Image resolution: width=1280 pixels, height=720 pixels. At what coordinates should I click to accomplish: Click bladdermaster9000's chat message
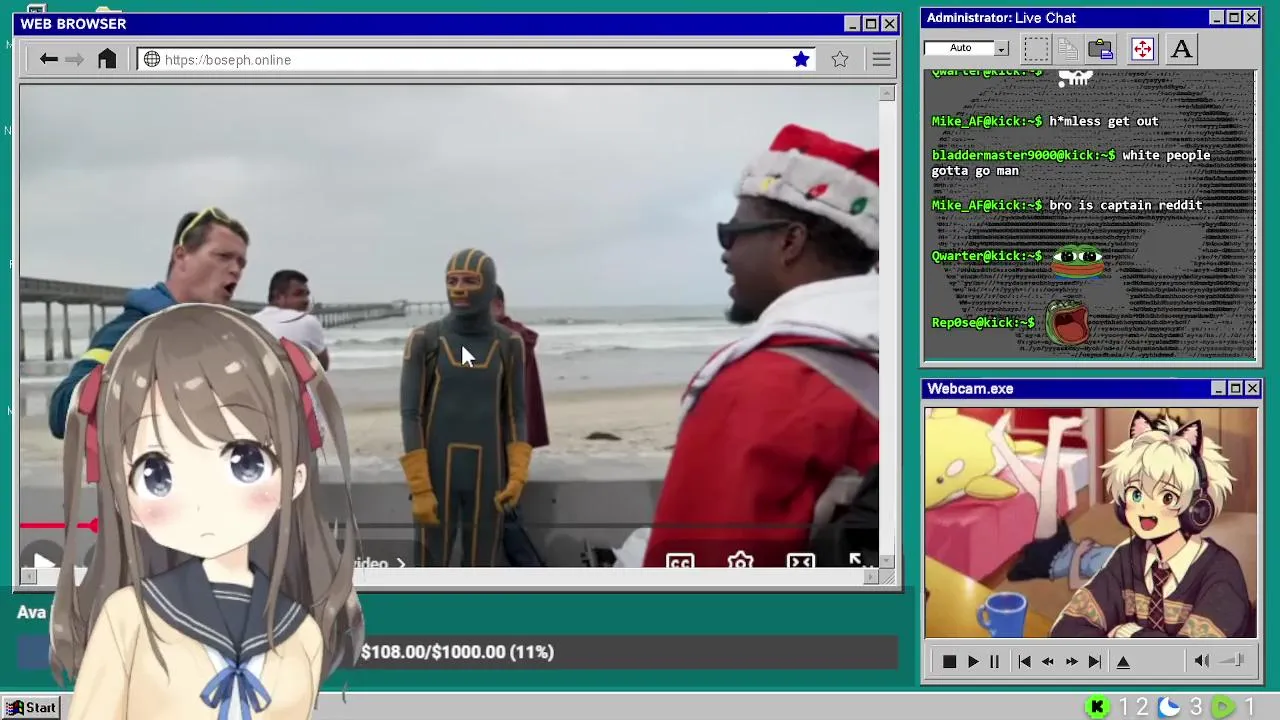click(x=1071, y=163)
